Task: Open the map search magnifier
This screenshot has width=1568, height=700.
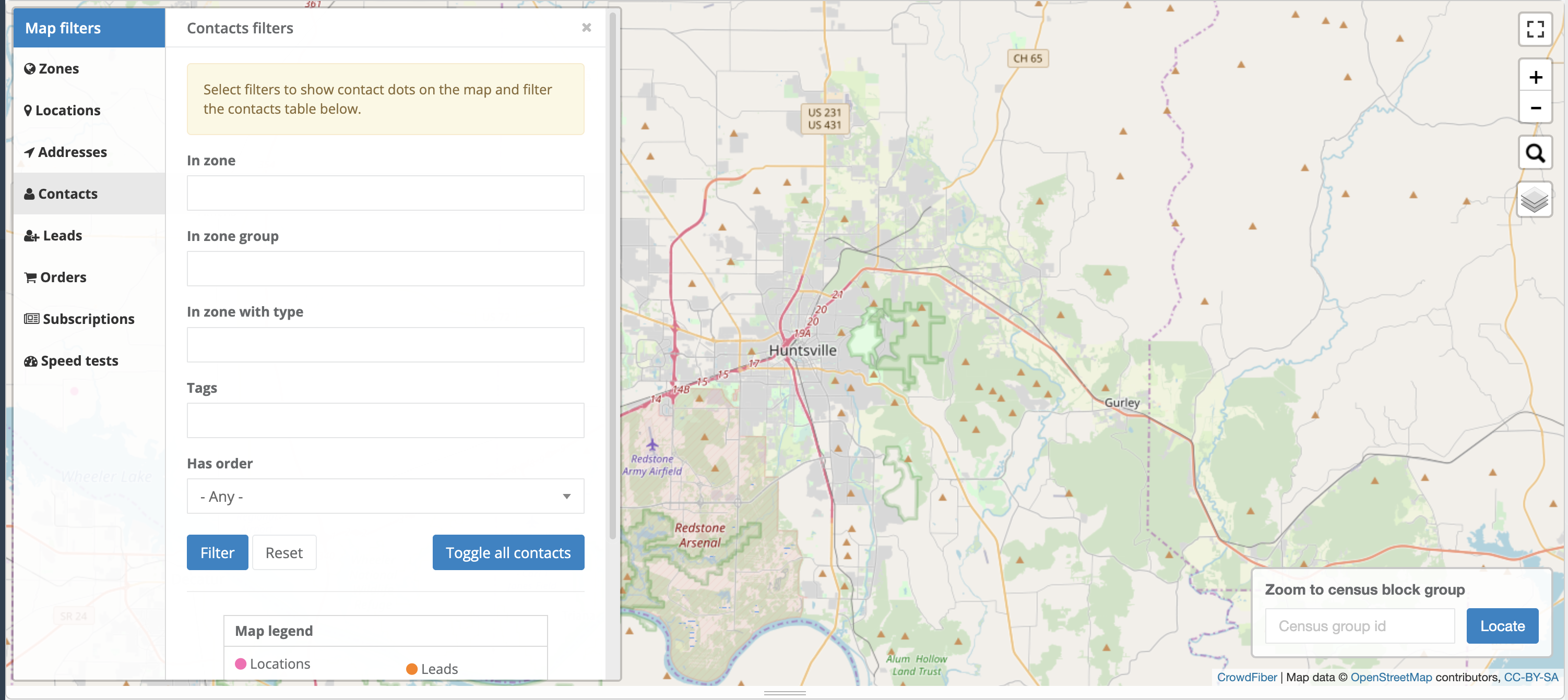Action: pos(1535,153)
